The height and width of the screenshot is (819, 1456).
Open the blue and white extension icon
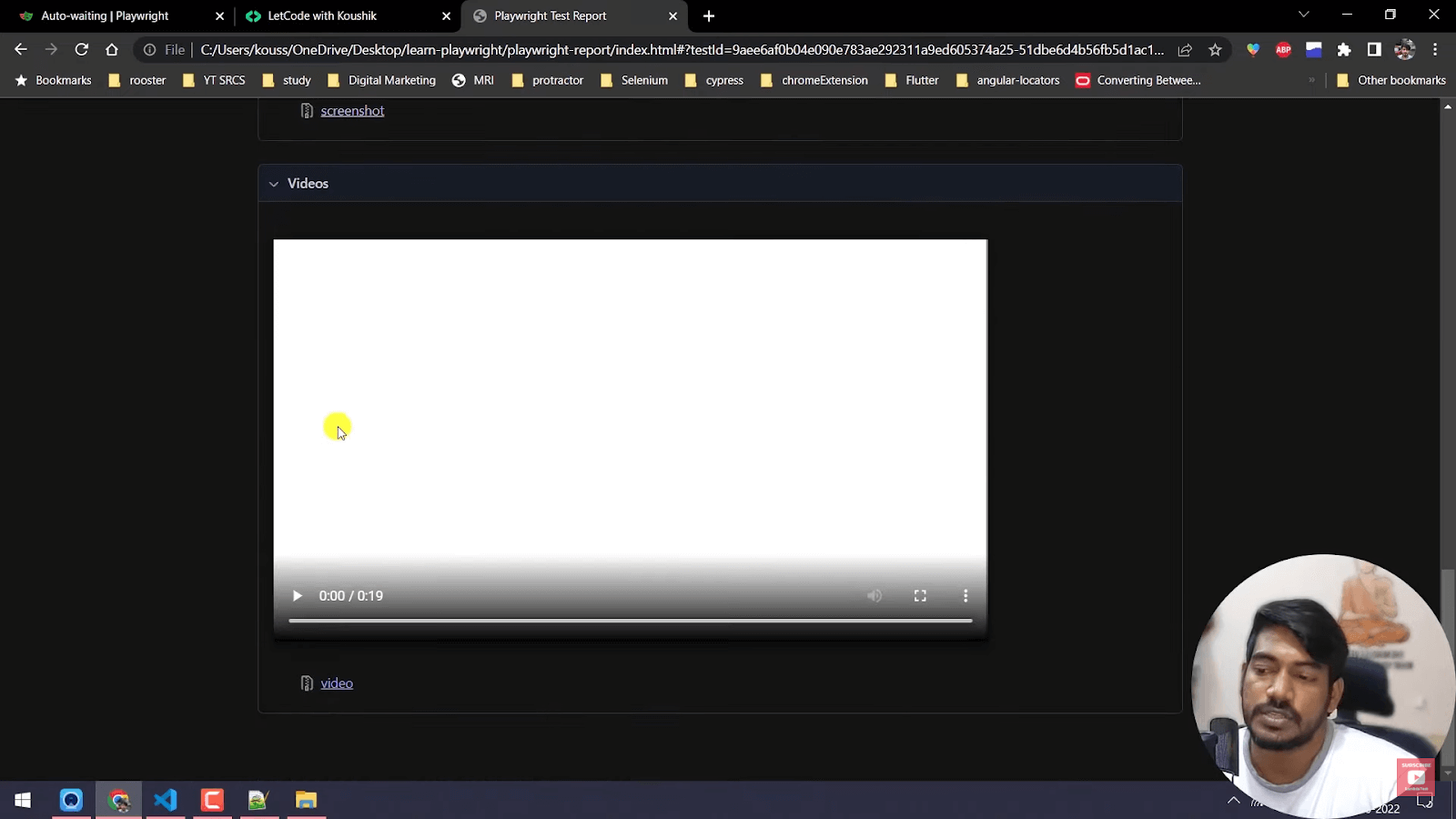(x=1313, y=50)
